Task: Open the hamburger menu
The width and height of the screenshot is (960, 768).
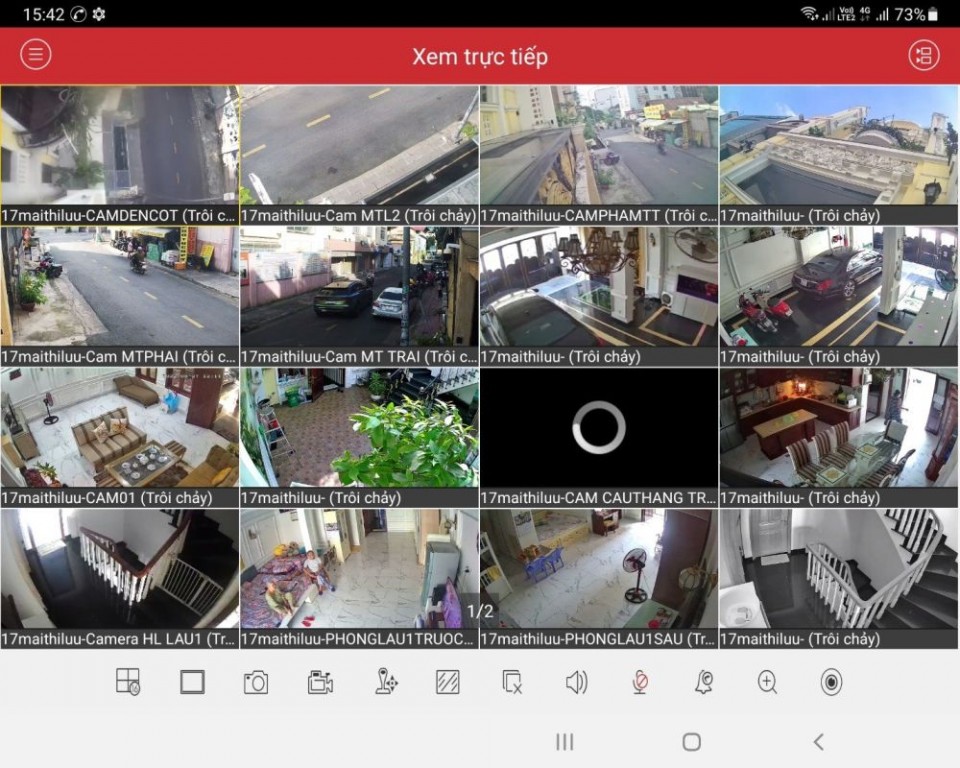Action: click(36, 55)
